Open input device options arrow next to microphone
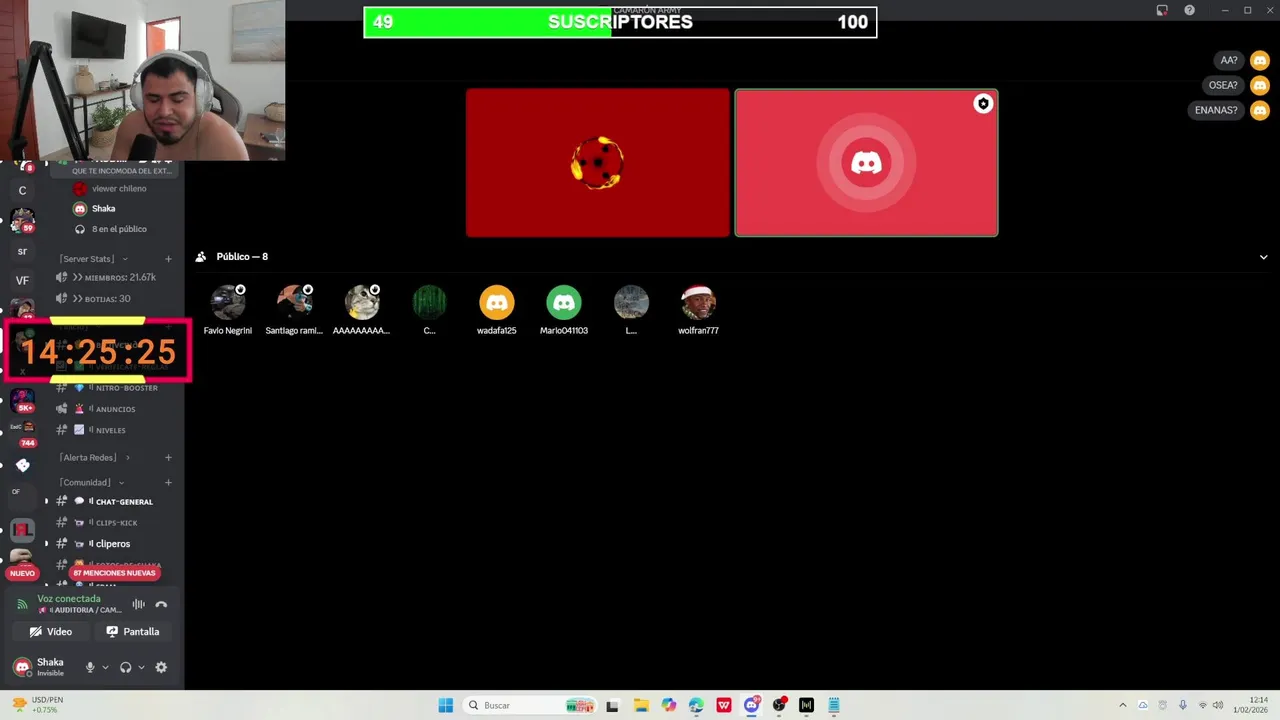The width and height of the screenshot is (1280, 720). coord(105,667)
